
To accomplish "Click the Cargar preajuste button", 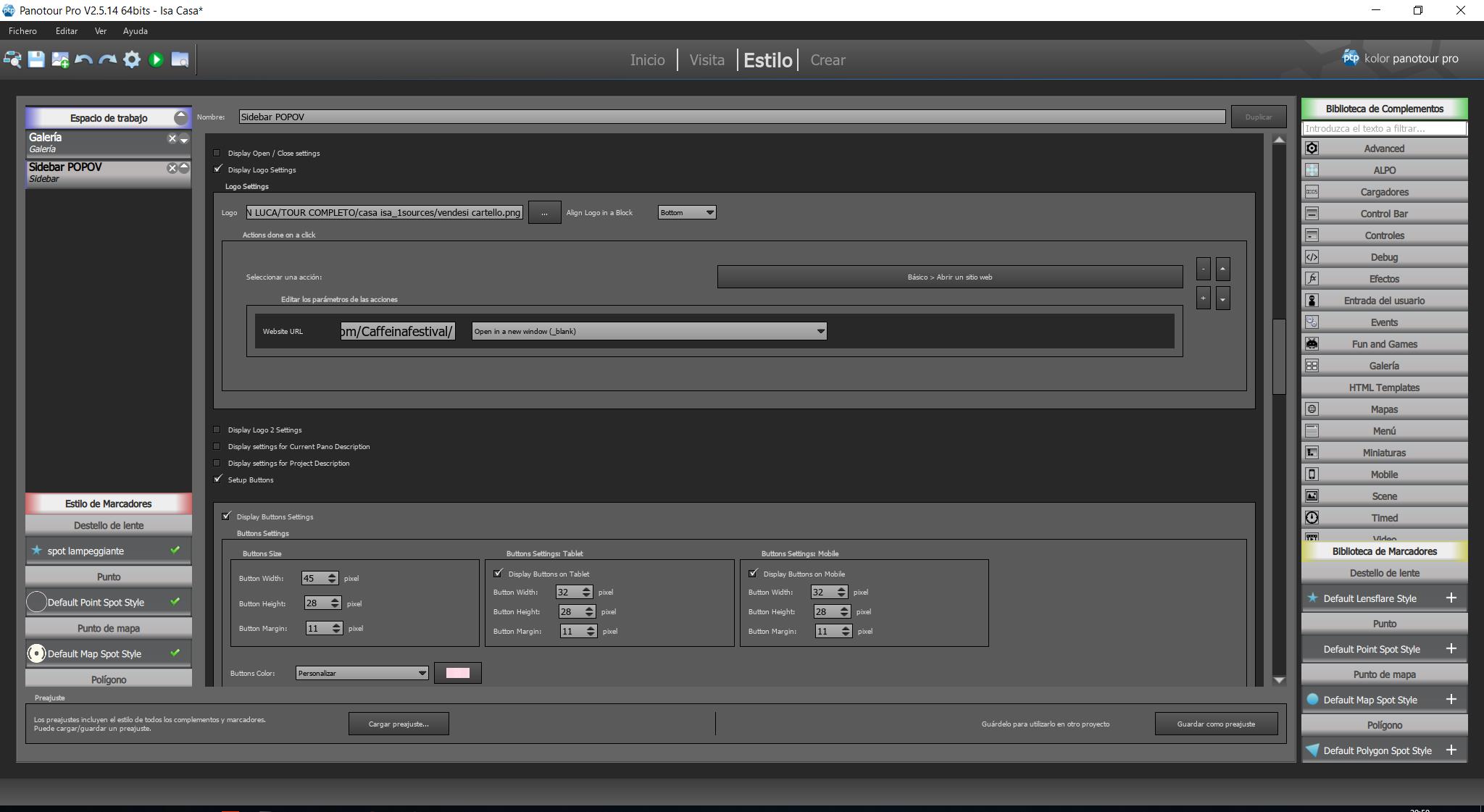I will 399,724.
